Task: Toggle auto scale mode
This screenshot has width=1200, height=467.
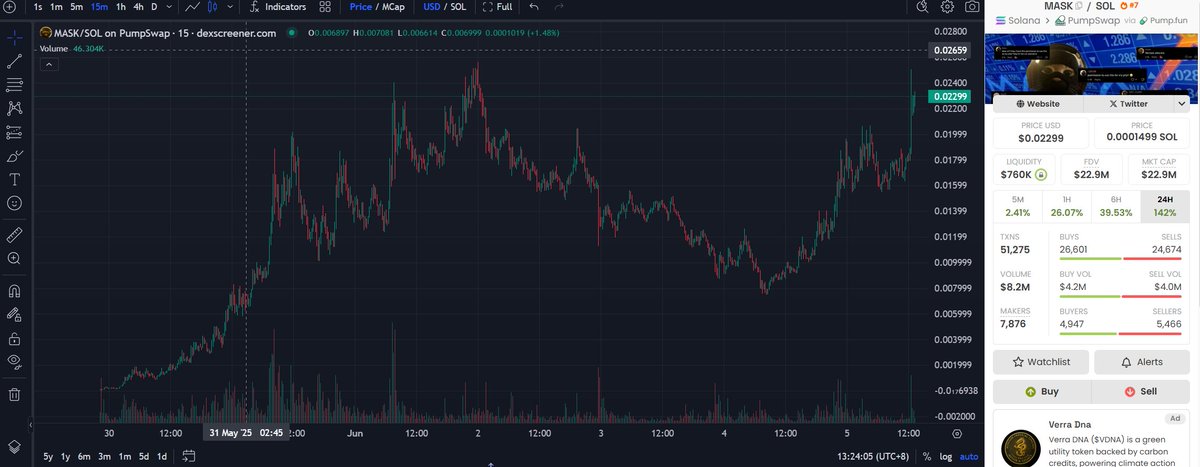Action: [x=967, y=457]
